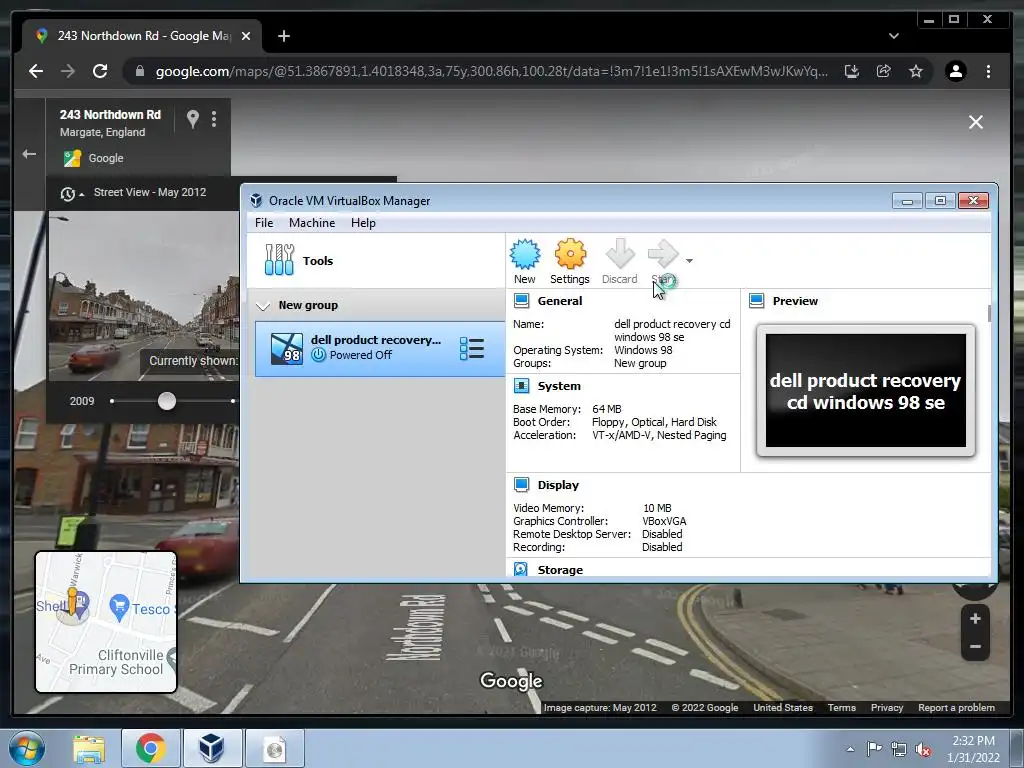
Task: Open the Help menu in VirtualBox
Action: 363,223
